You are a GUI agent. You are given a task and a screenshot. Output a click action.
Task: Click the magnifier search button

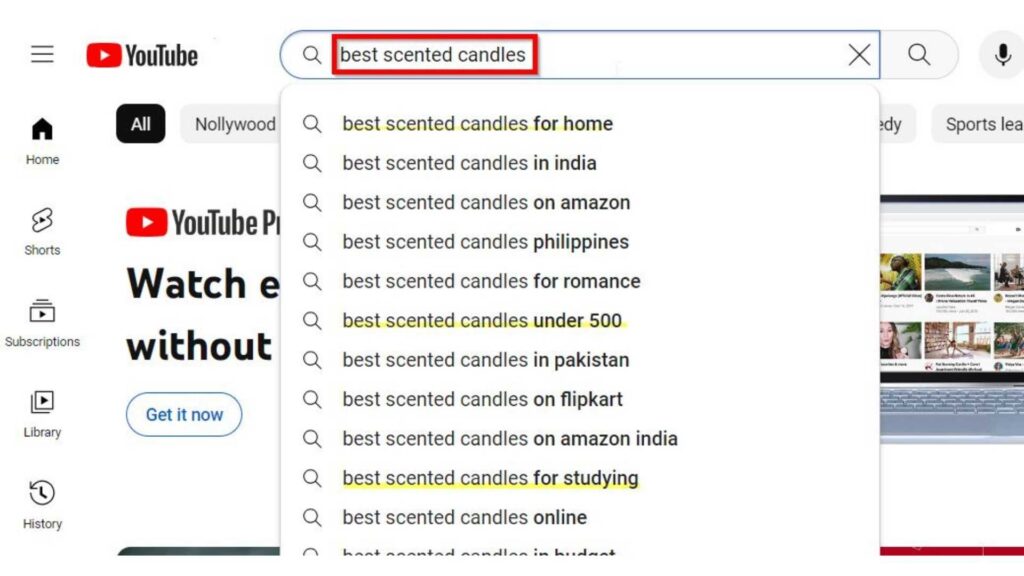pyautogui.click(x=919, y=55)
